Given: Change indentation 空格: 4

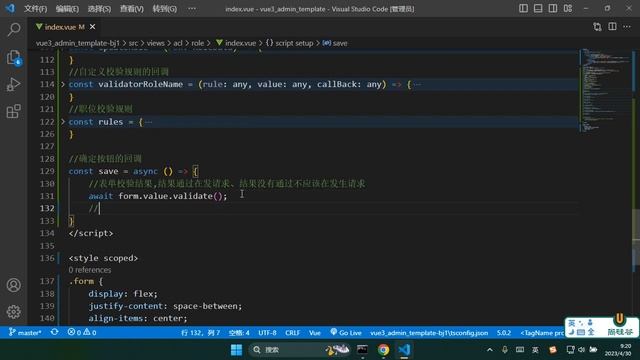Looking at the screenshot, I should click(x=239, y=333).
